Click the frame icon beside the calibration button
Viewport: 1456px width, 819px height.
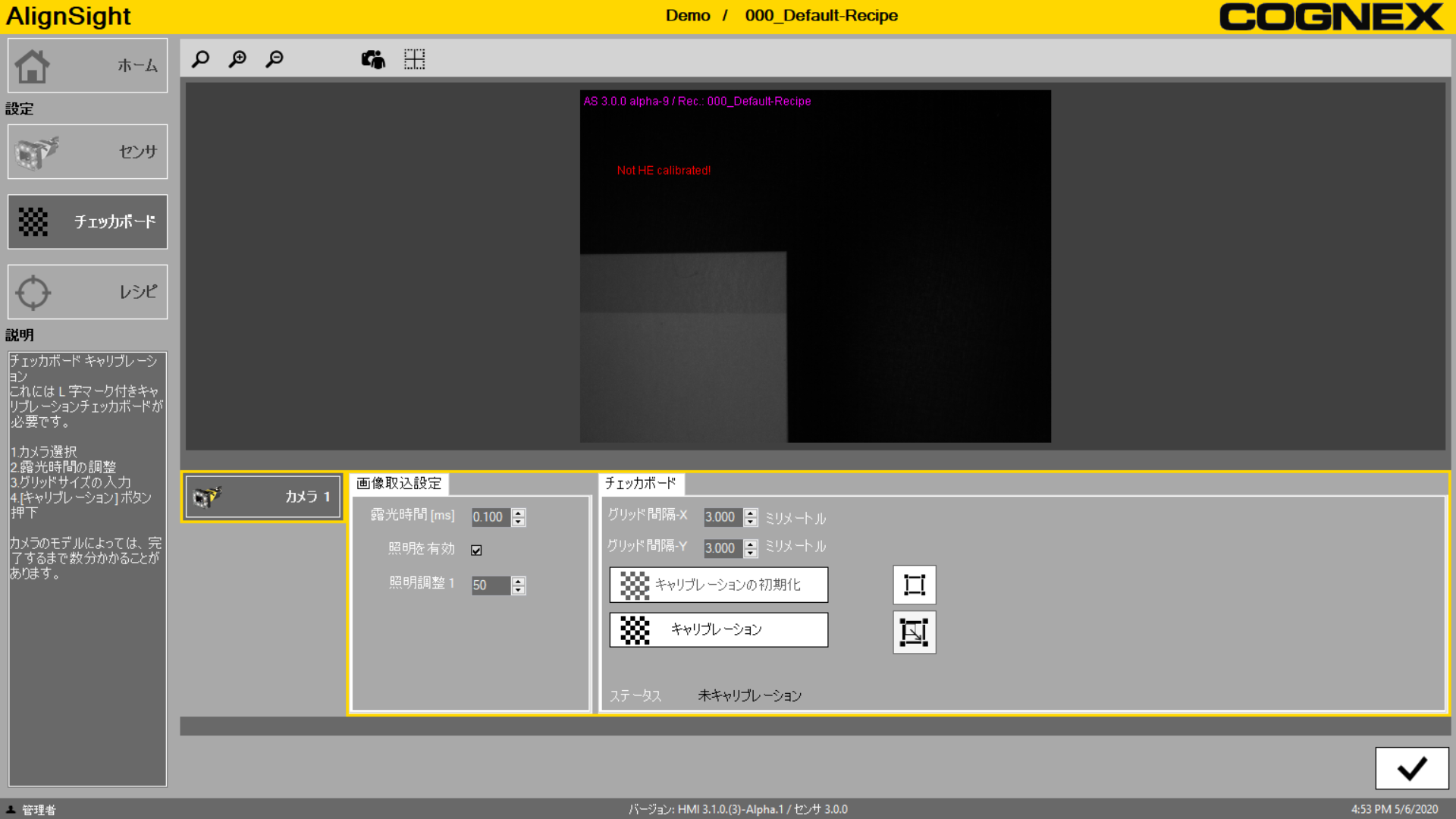click(914, 632)
